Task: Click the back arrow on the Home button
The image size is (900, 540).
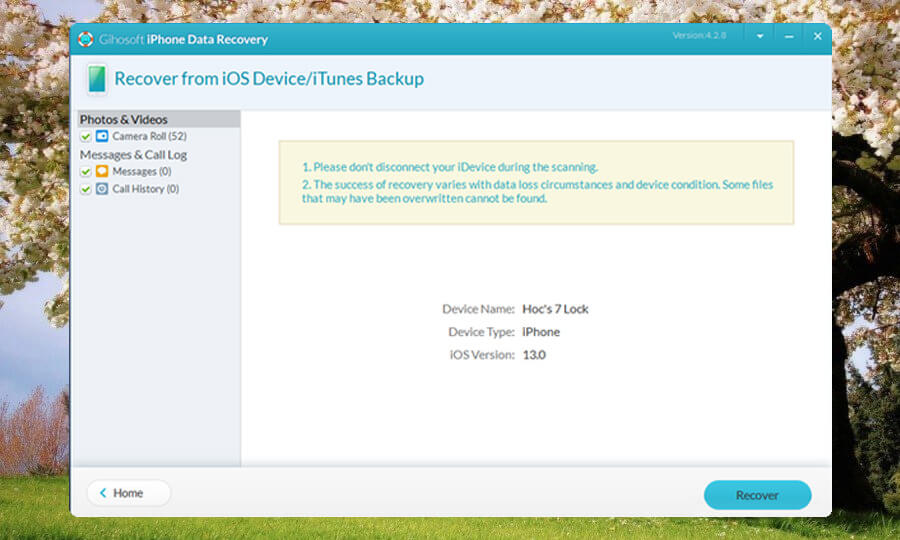Action: 102,493
